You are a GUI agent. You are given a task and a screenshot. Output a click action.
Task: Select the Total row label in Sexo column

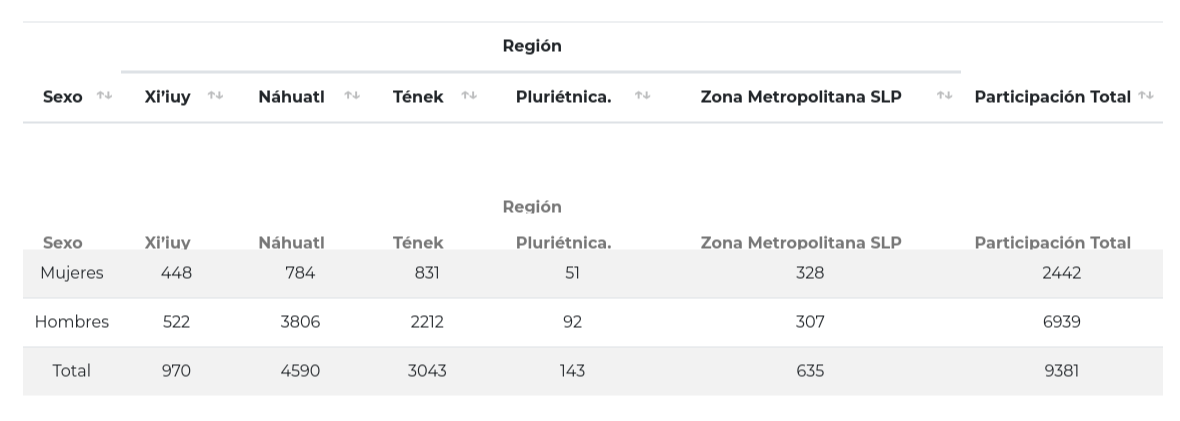(x=71, y=371)
